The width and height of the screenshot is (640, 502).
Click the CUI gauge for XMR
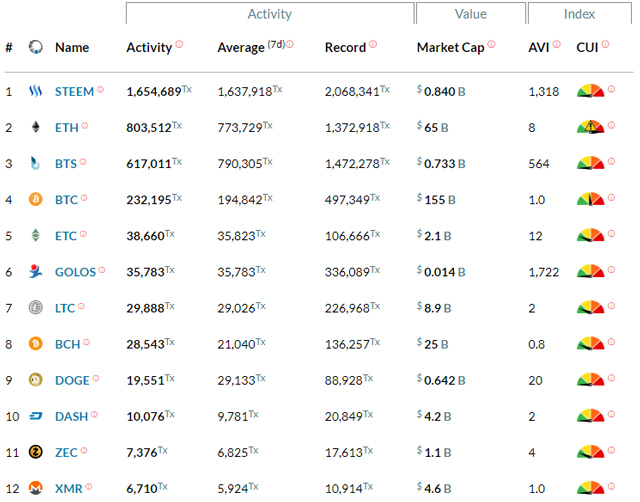[590, 487]
